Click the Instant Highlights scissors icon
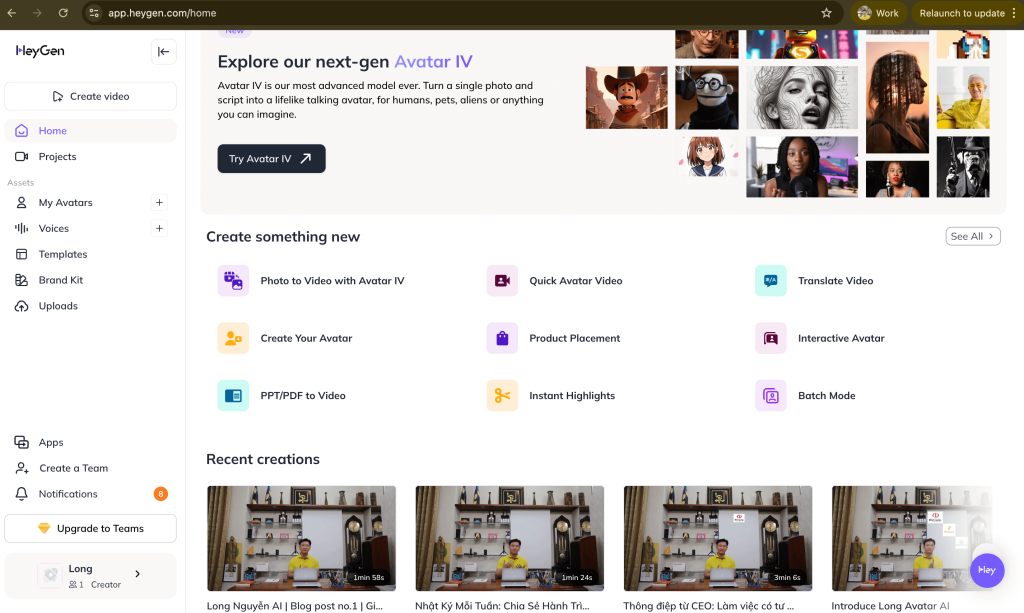Screen dimensions: 1024x613 [502, 396]
